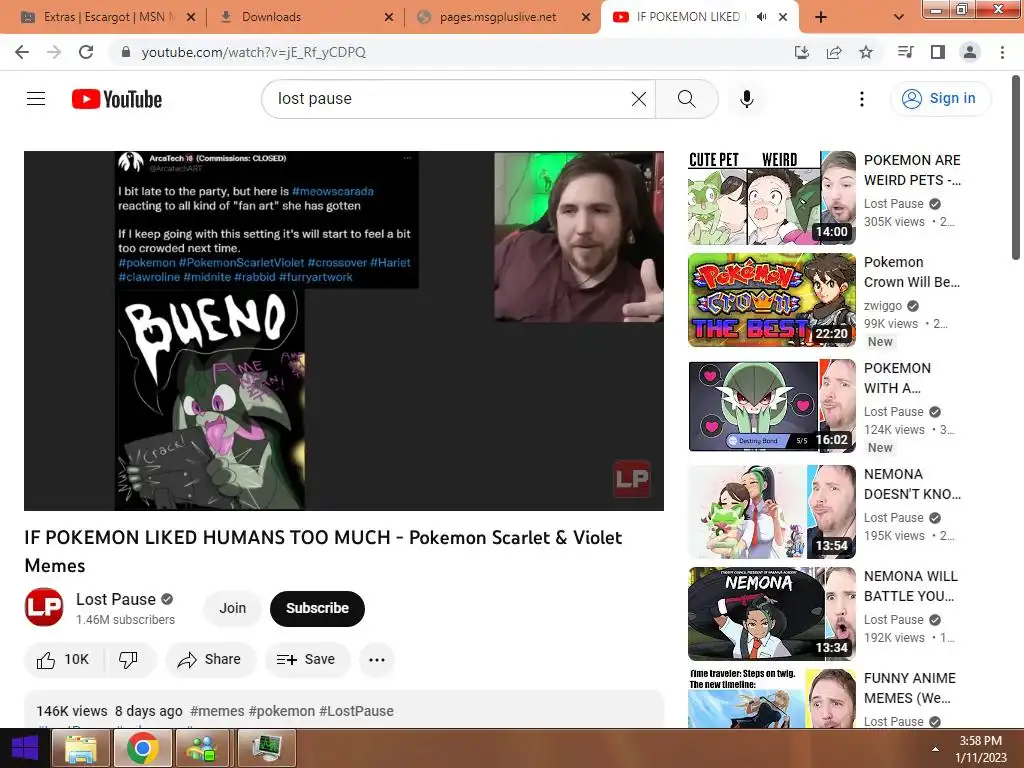The image size is (1024, 768).
Task: Bookmark this page with star icon
Action: click(x=866, y=52)
